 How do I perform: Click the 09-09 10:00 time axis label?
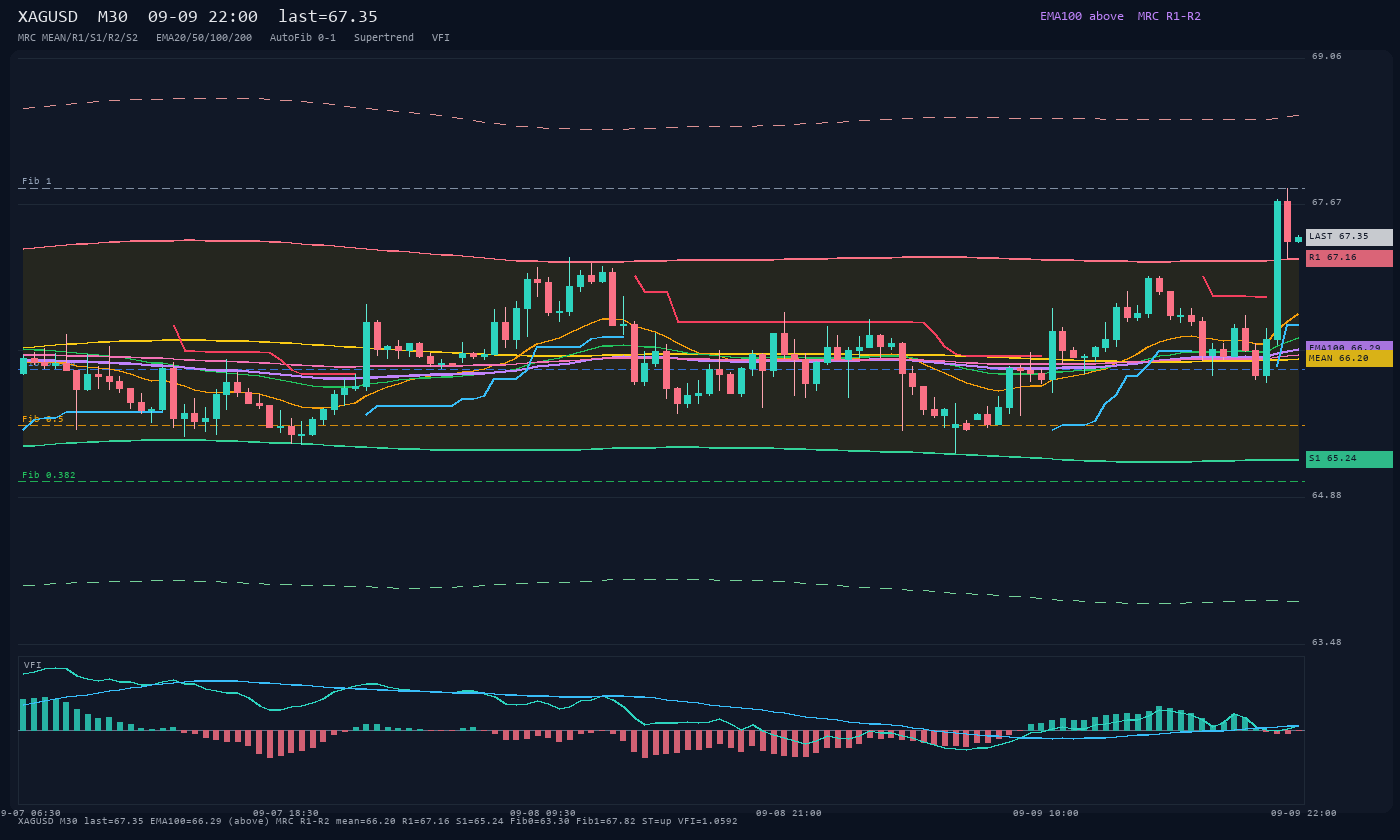click(x=1046, y=814)
